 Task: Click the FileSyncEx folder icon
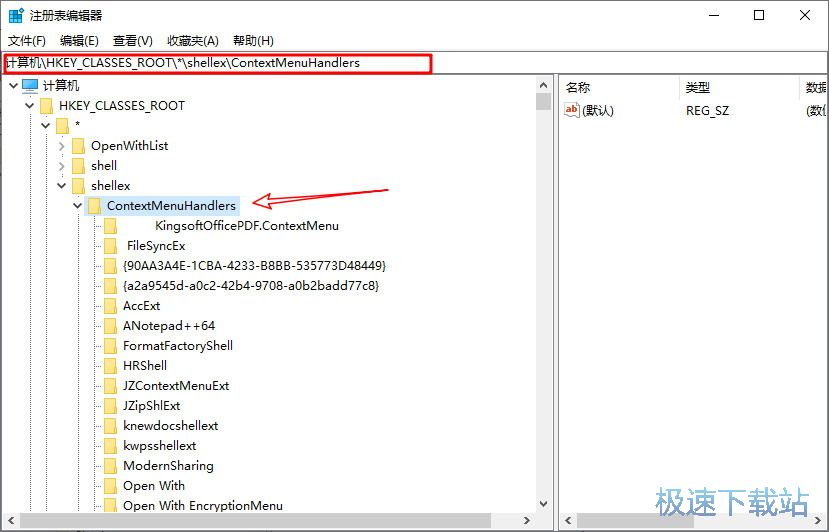click(110, 246)
